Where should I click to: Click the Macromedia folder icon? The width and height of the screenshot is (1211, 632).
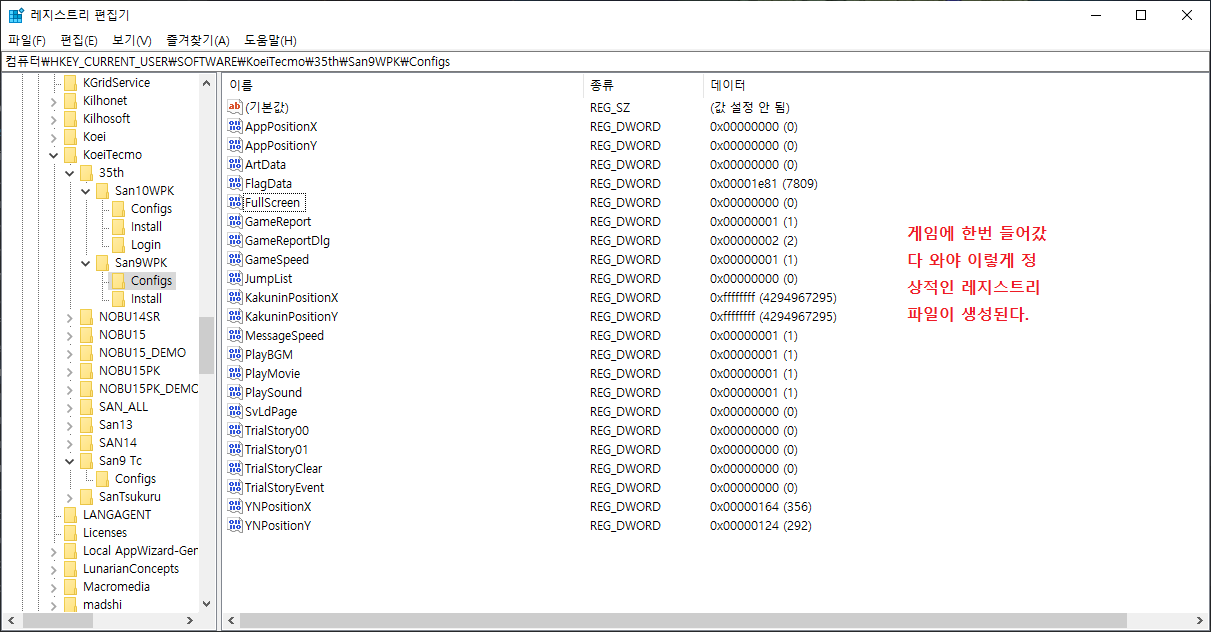click(70, 587)
